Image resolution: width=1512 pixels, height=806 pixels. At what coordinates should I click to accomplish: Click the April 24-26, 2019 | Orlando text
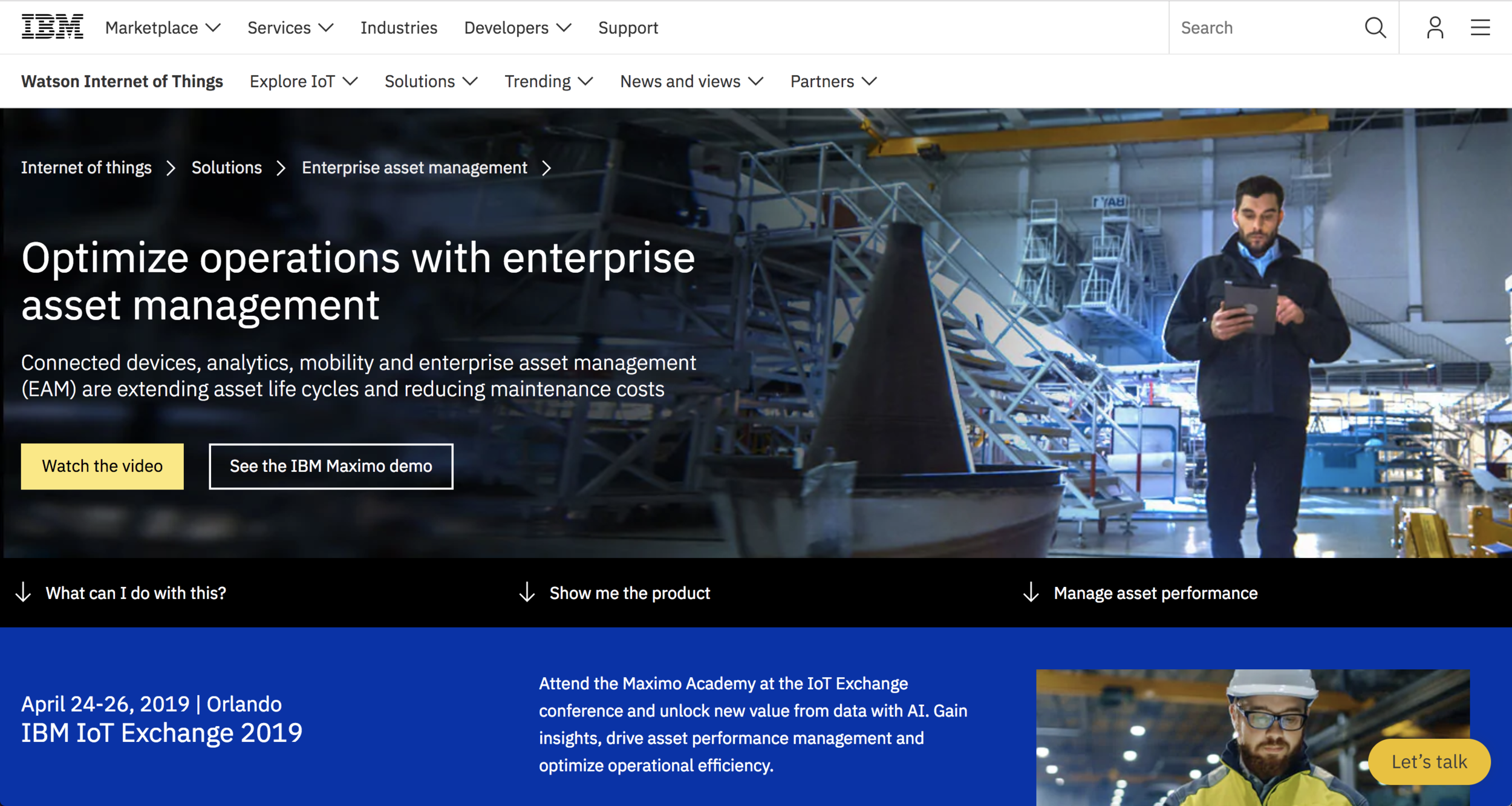151,704
